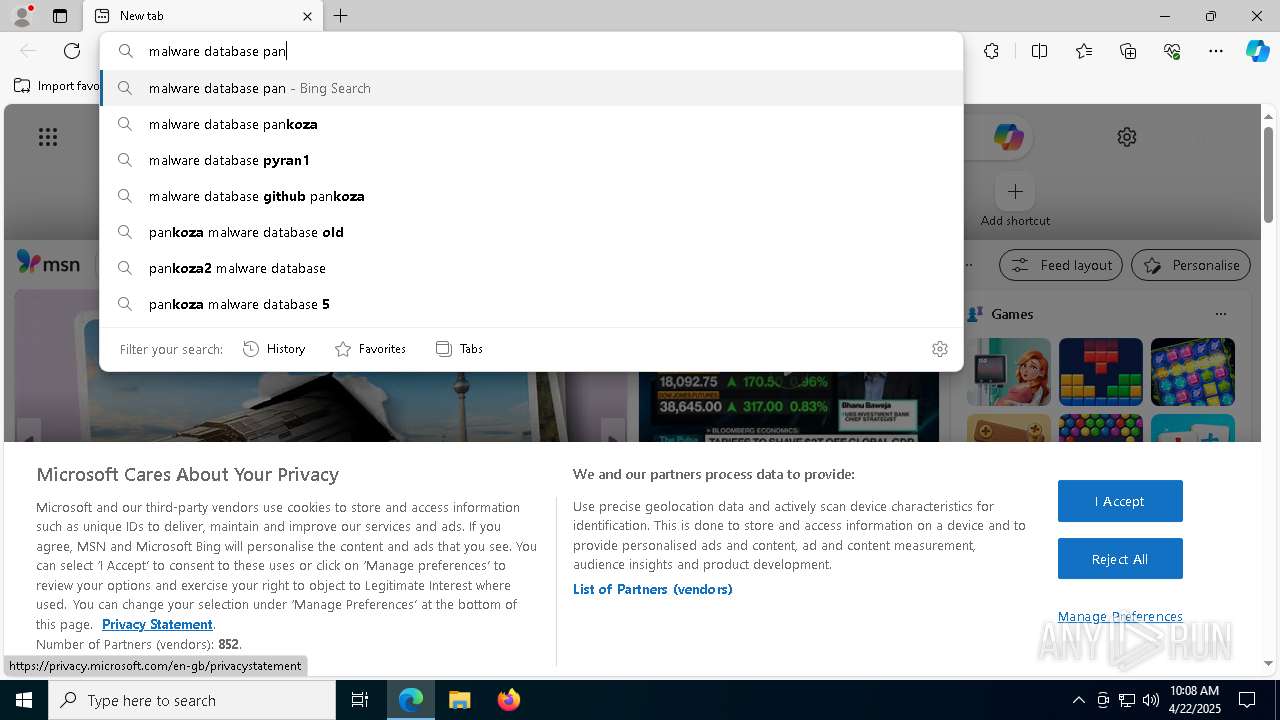
Task: Open page settings gear icon
Action: pyautogui.click(x=1127, y=137)
